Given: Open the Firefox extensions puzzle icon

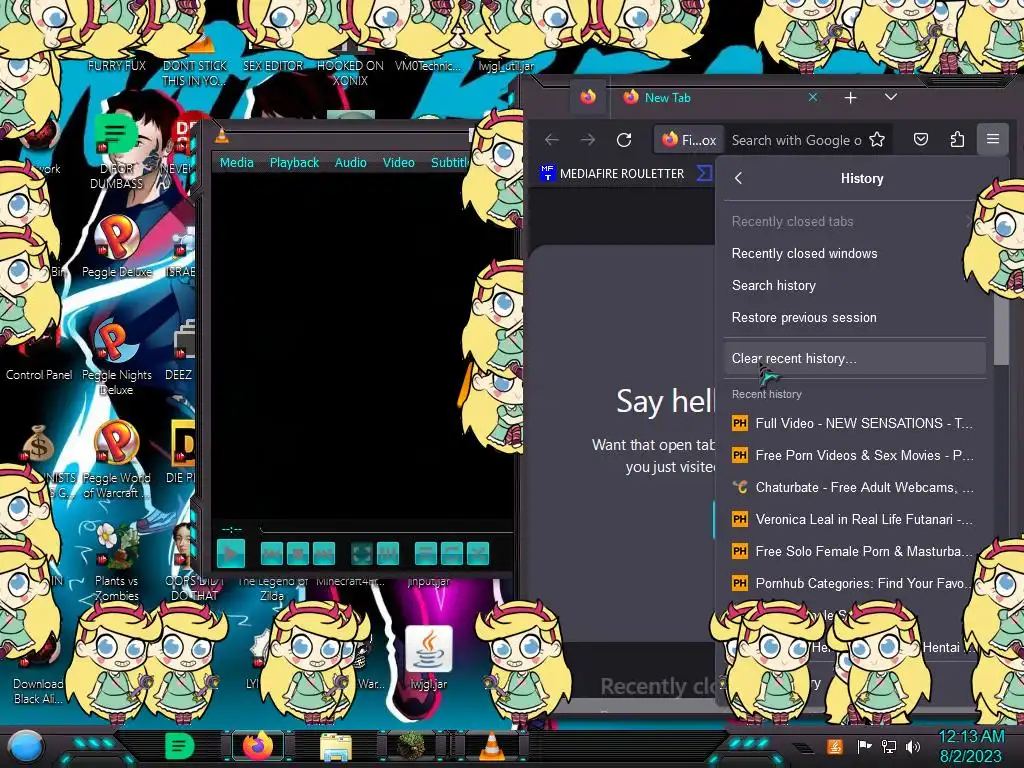Looking at the screenshot, I should 957,139.
